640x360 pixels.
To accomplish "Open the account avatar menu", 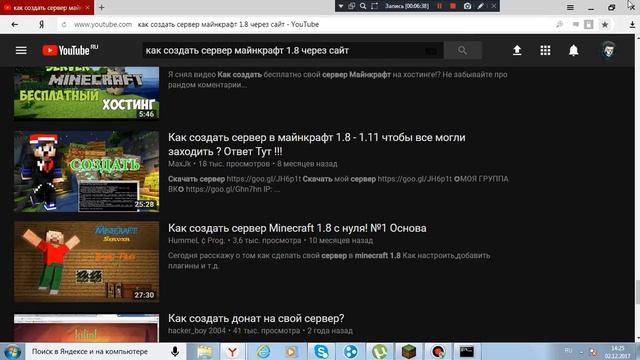I will pyautogui.click(x=608, y=50).
